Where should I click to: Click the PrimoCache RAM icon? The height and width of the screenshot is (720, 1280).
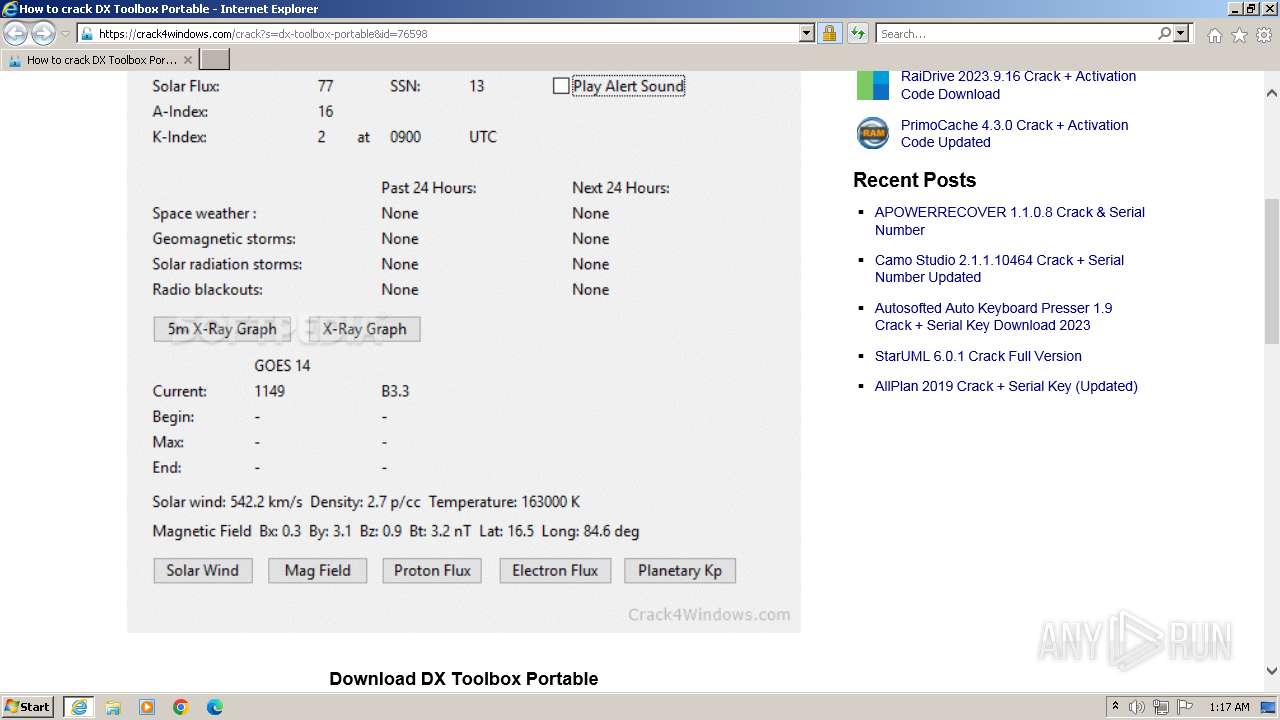[x=872, y=133]
